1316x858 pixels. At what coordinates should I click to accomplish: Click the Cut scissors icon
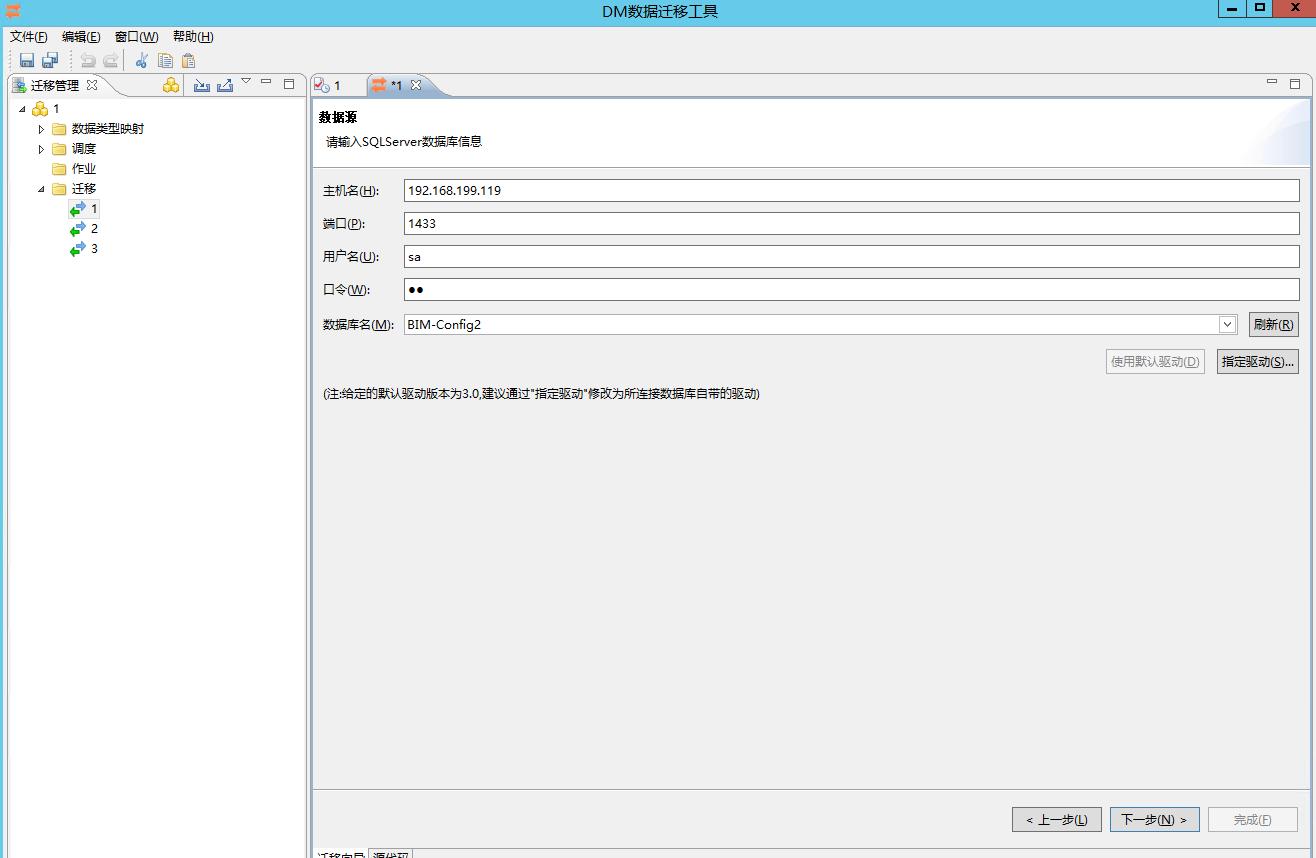pos(142,60)
